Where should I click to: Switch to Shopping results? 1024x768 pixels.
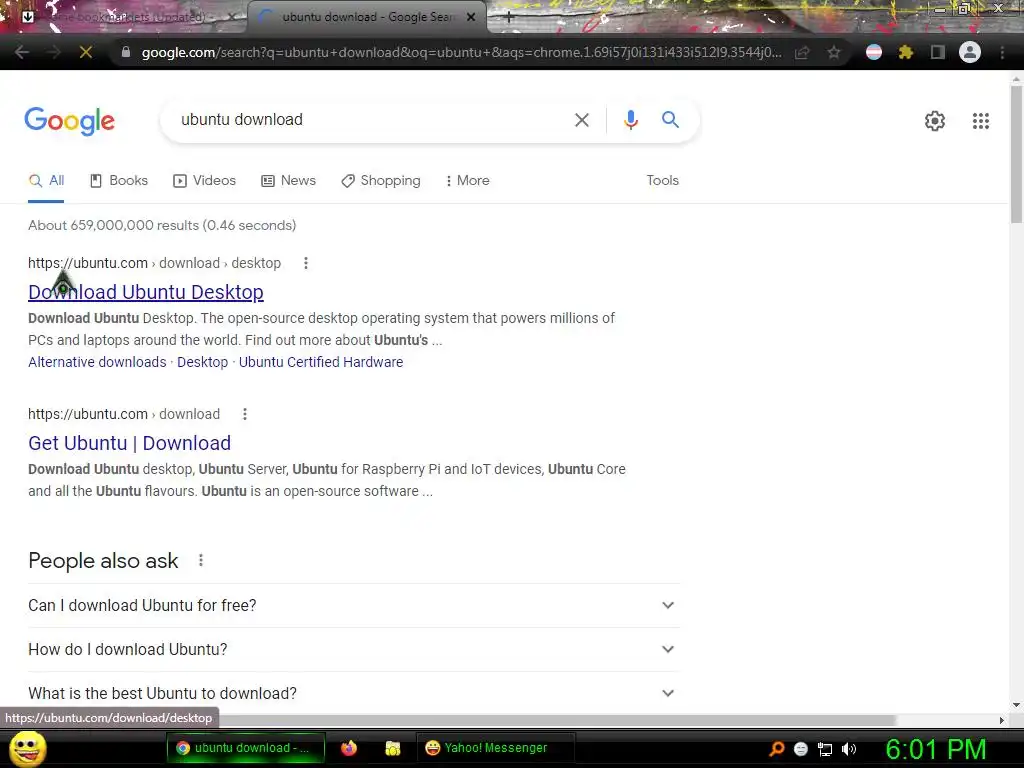(x=381, y=181)
